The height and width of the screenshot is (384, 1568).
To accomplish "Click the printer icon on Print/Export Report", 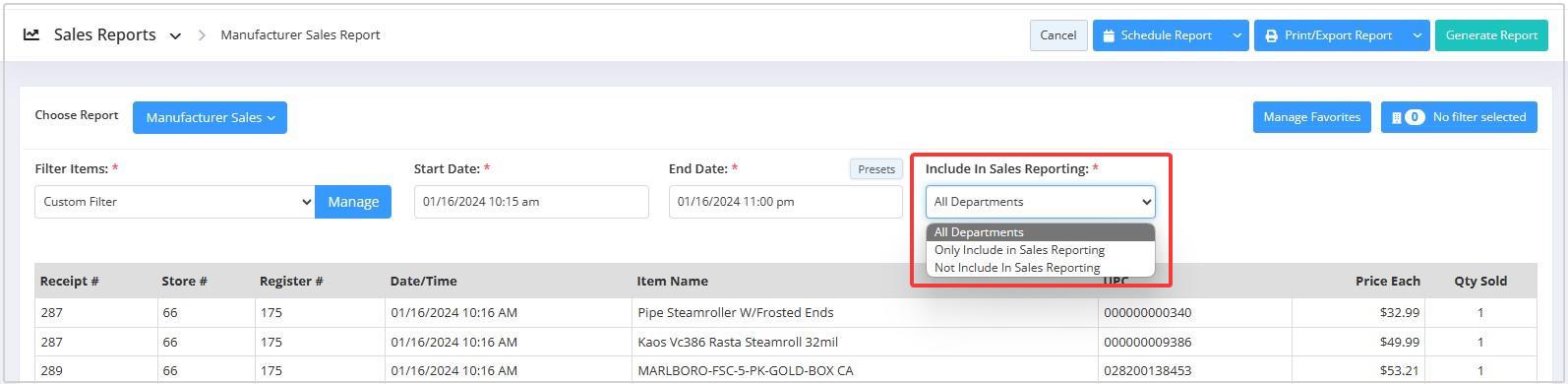I will [x=1271, y=35].
